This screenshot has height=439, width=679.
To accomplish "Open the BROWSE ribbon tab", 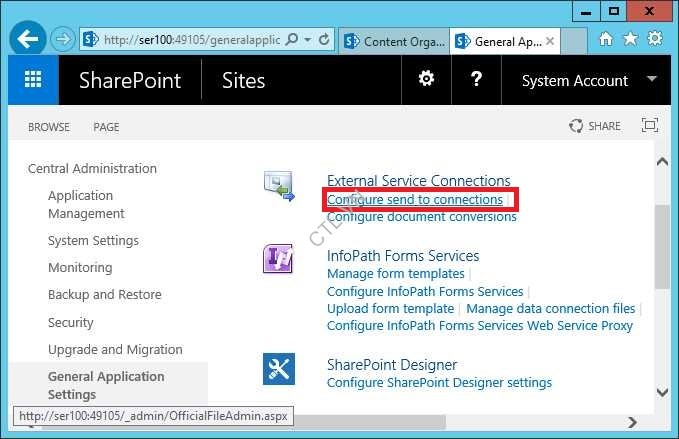I will coord(49,127).
